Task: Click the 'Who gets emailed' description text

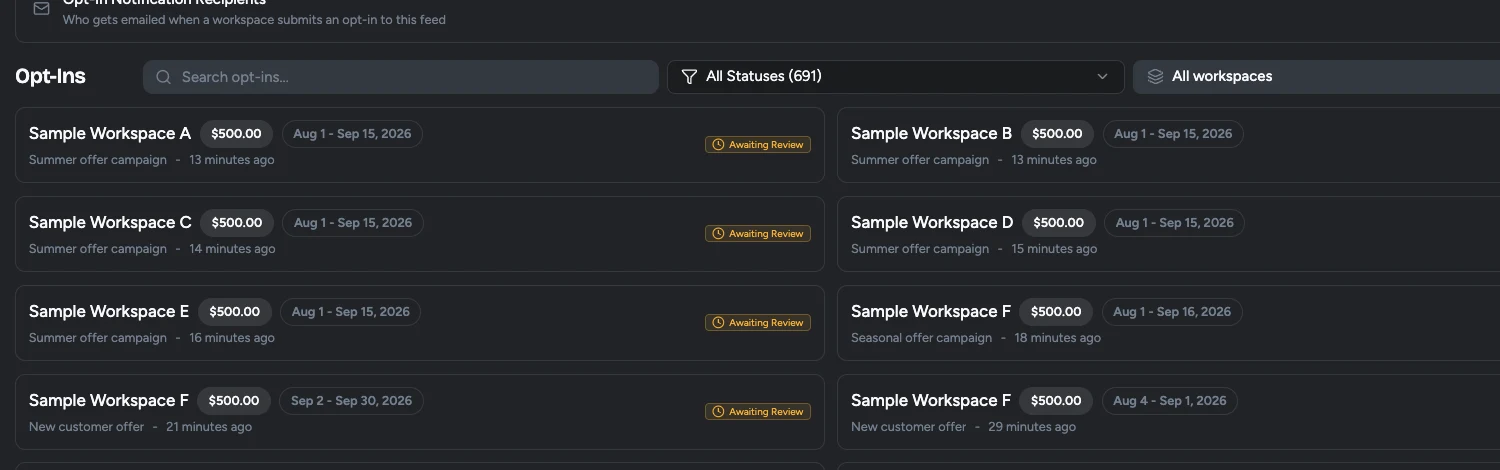Action: click(254, 20)
